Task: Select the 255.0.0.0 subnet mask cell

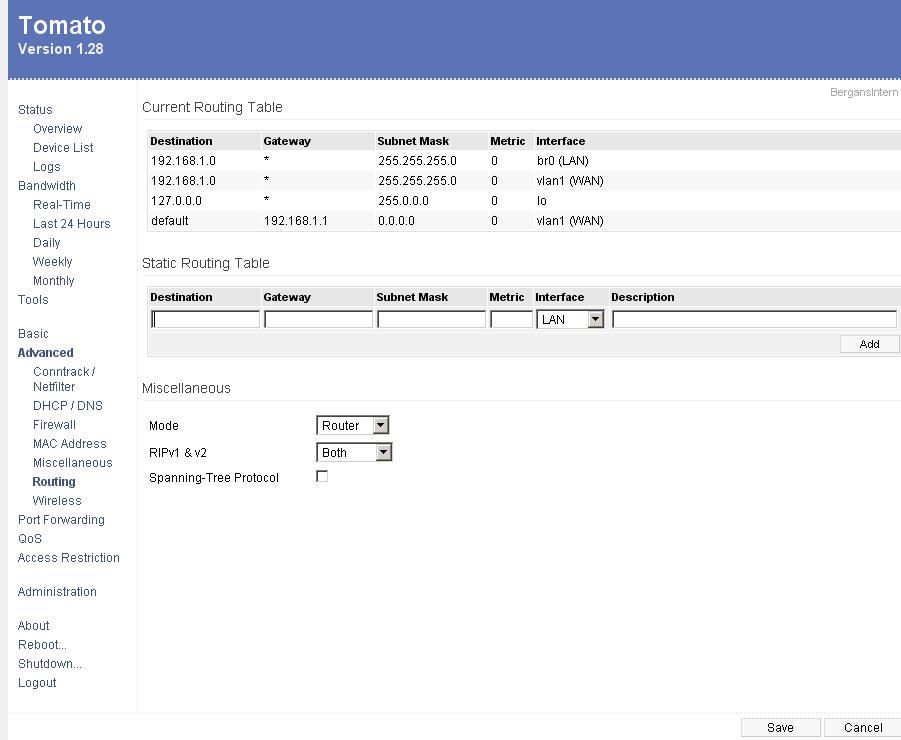Action: tap(403, 201)
